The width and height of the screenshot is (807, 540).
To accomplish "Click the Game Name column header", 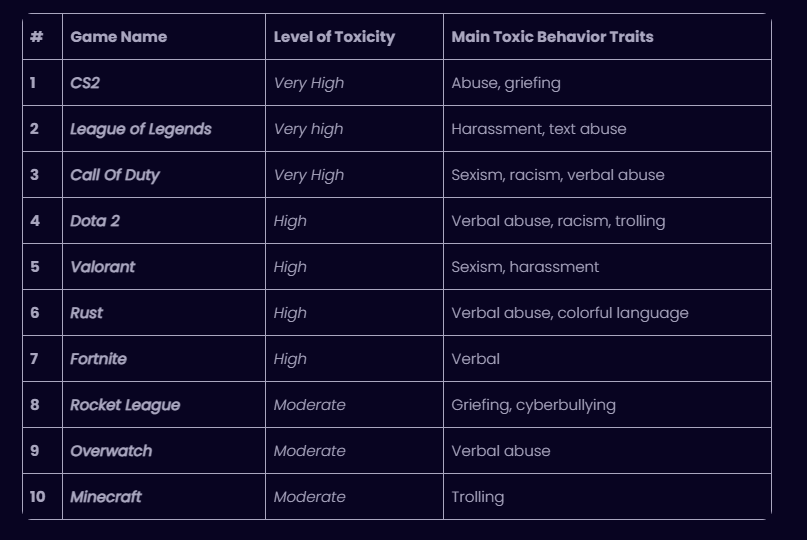I will point(118,37).
